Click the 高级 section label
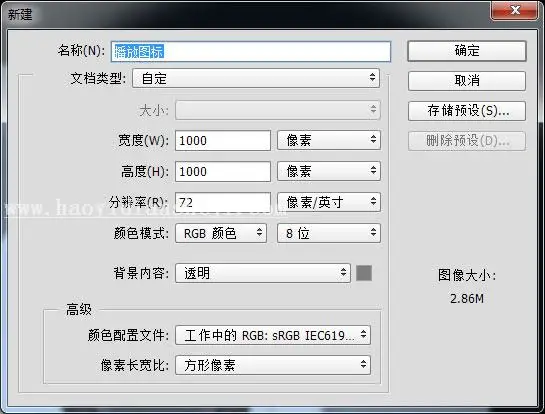This screenshot has height=414, width=545. click(79, 309)
